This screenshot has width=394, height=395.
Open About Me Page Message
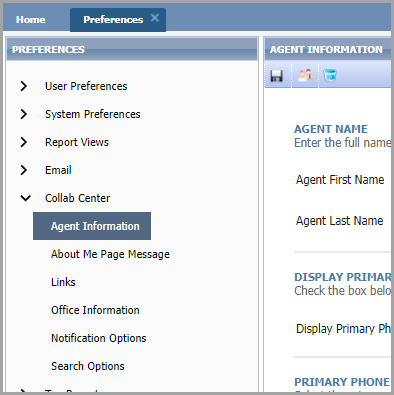pyautogui.click(x=110, y=254)
